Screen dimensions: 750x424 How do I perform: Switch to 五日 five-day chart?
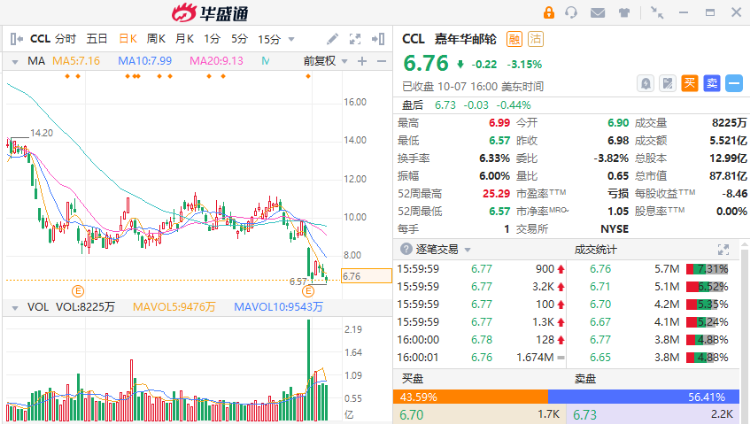(x=97, y=39)
